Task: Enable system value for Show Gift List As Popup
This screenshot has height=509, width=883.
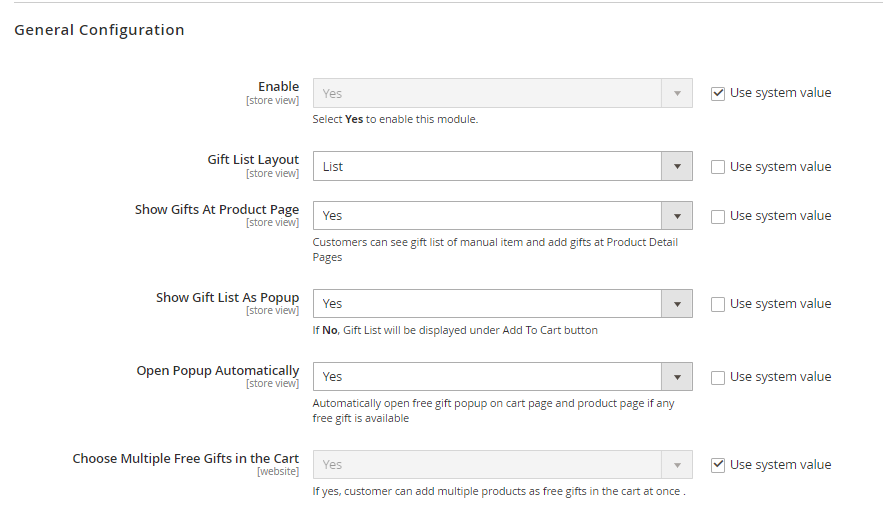Action: pyautogui.click(x=718, y=304)
